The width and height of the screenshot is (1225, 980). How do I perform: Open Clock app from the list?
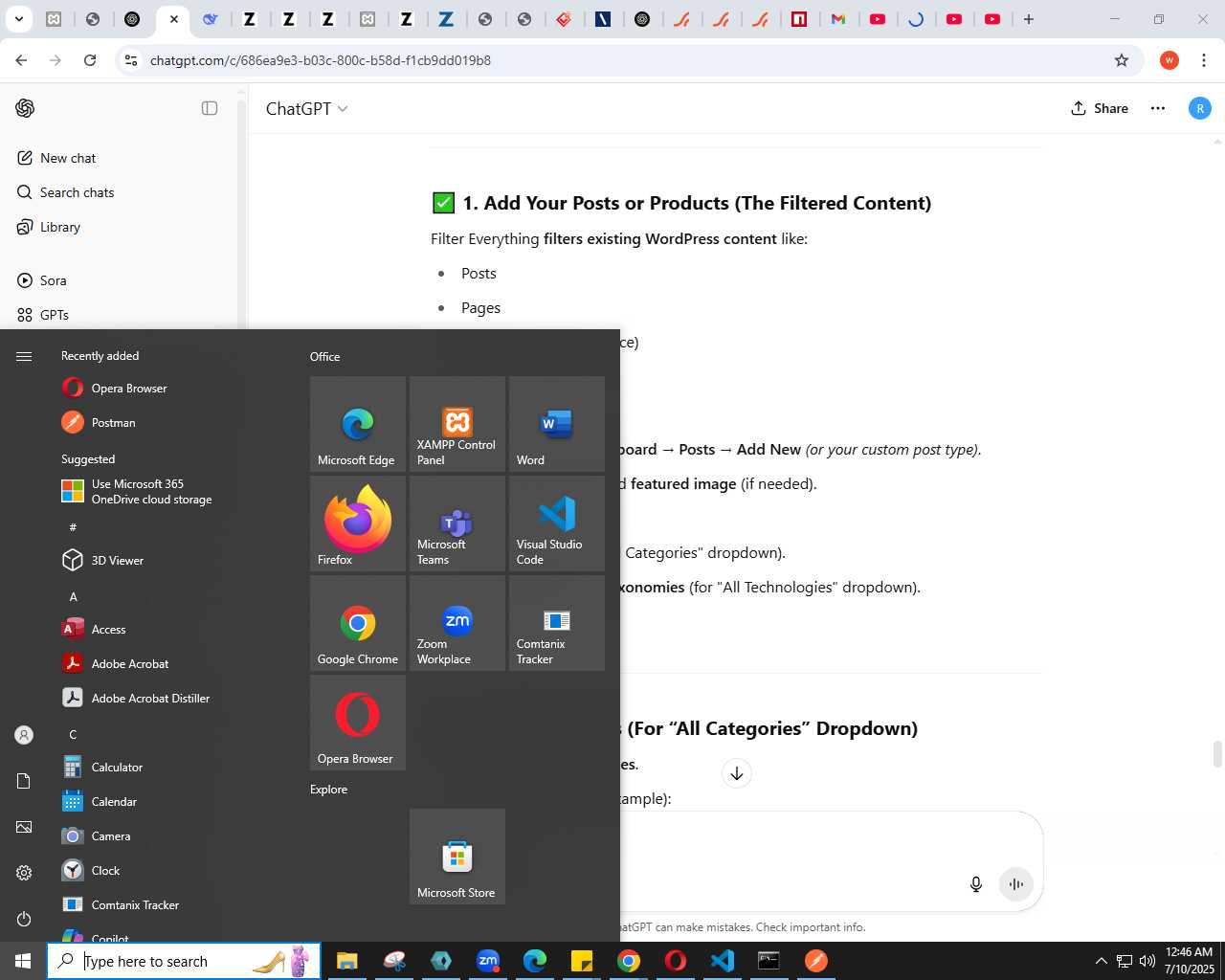172,871
